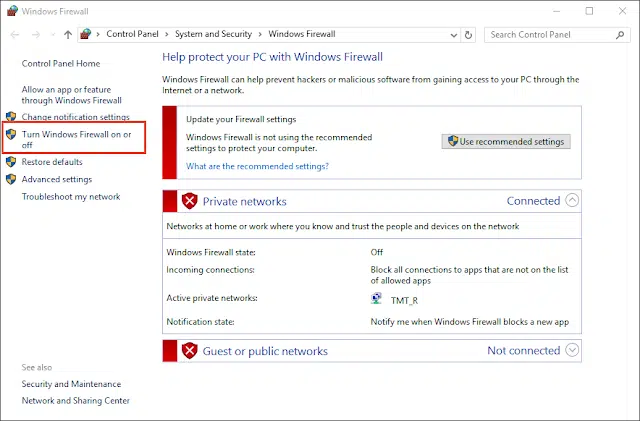Click the Notification state label
Screen dimensions: 640x421
click(200, 322)
